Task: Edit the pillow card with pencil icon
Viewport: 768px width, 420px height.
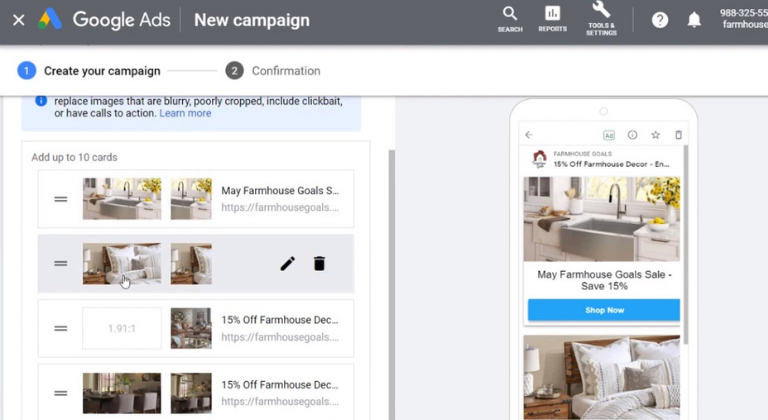Action: [x=287, y=264]
